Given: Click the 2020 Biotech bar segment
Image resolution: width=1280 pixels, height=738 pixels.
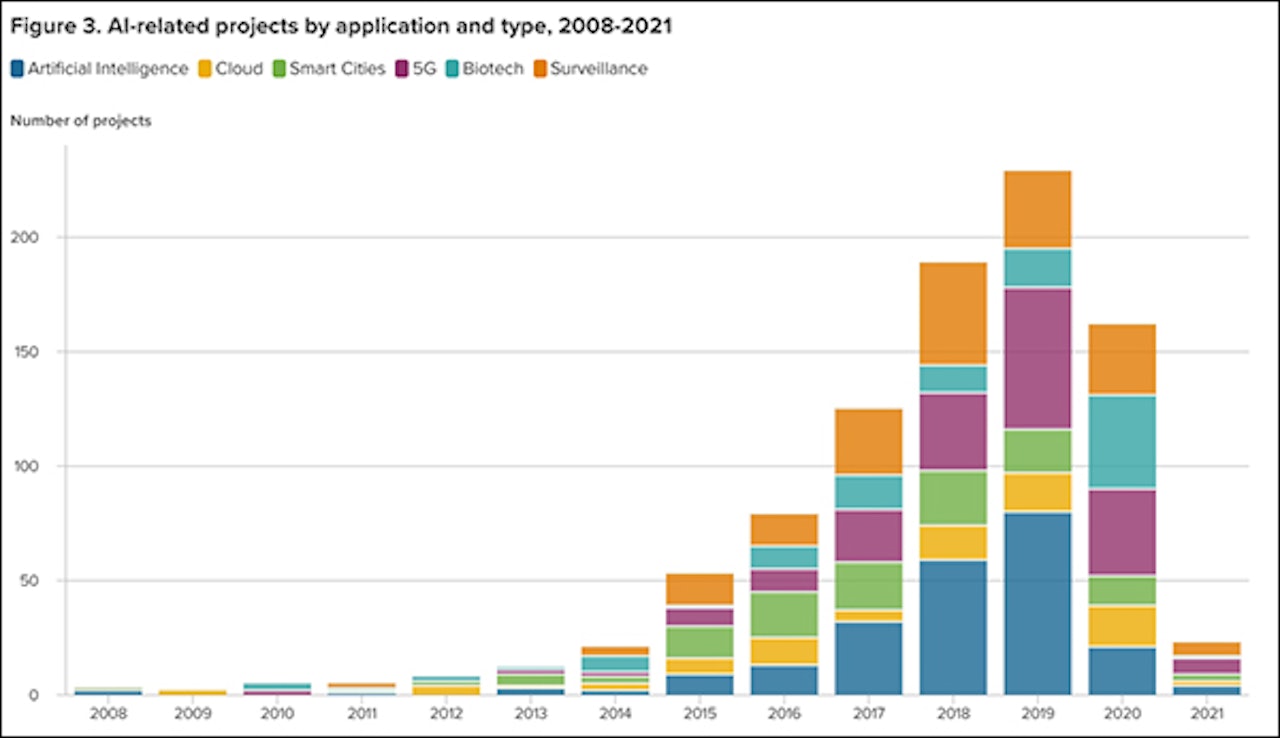Looking at the screenshot, I should pos(1123,441).
